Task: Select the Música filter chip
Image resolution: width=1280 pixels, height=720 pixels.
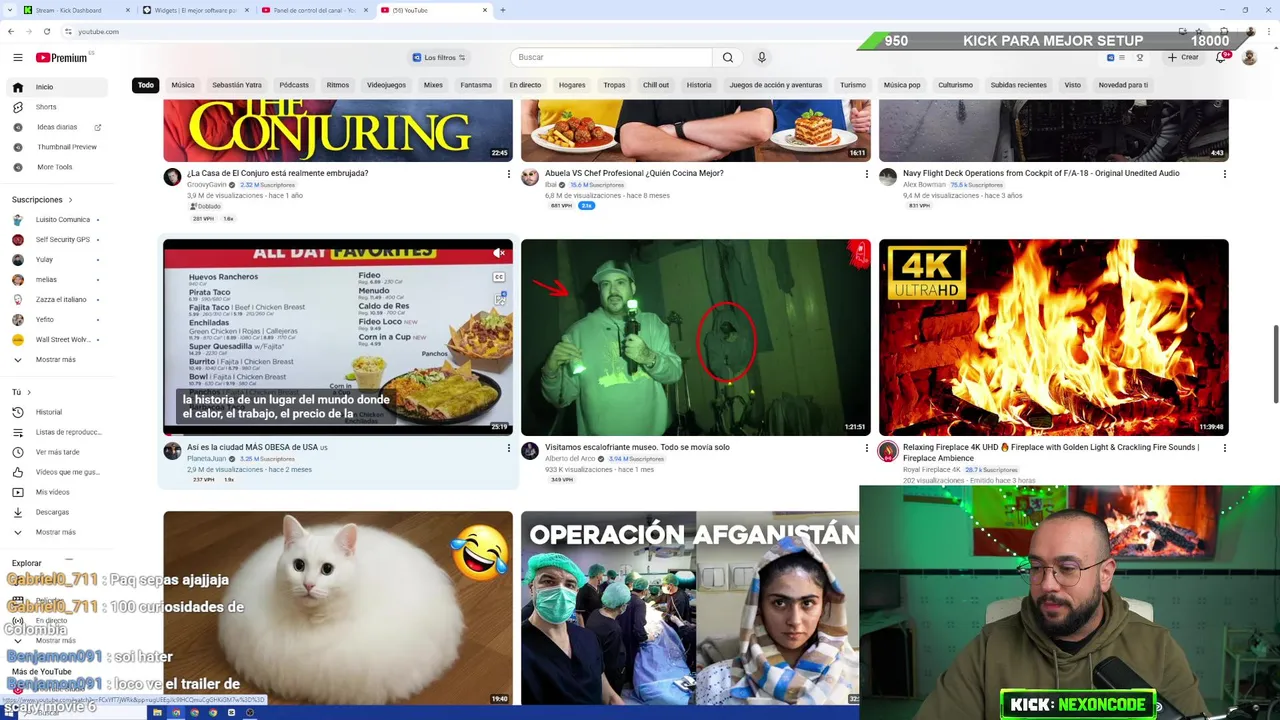Action: pos(183,85)
